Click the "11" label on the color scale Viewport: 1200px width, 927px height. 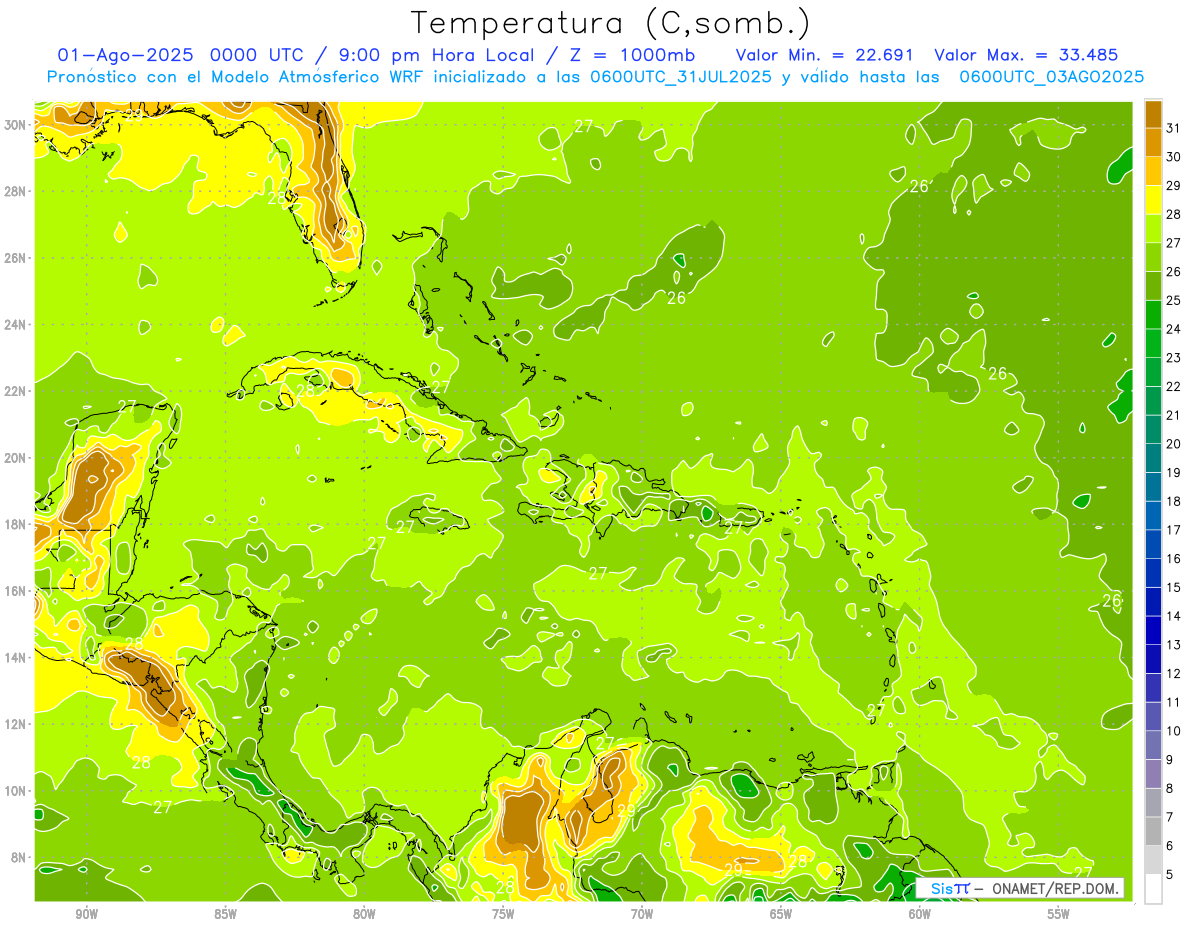point(1174,702)
